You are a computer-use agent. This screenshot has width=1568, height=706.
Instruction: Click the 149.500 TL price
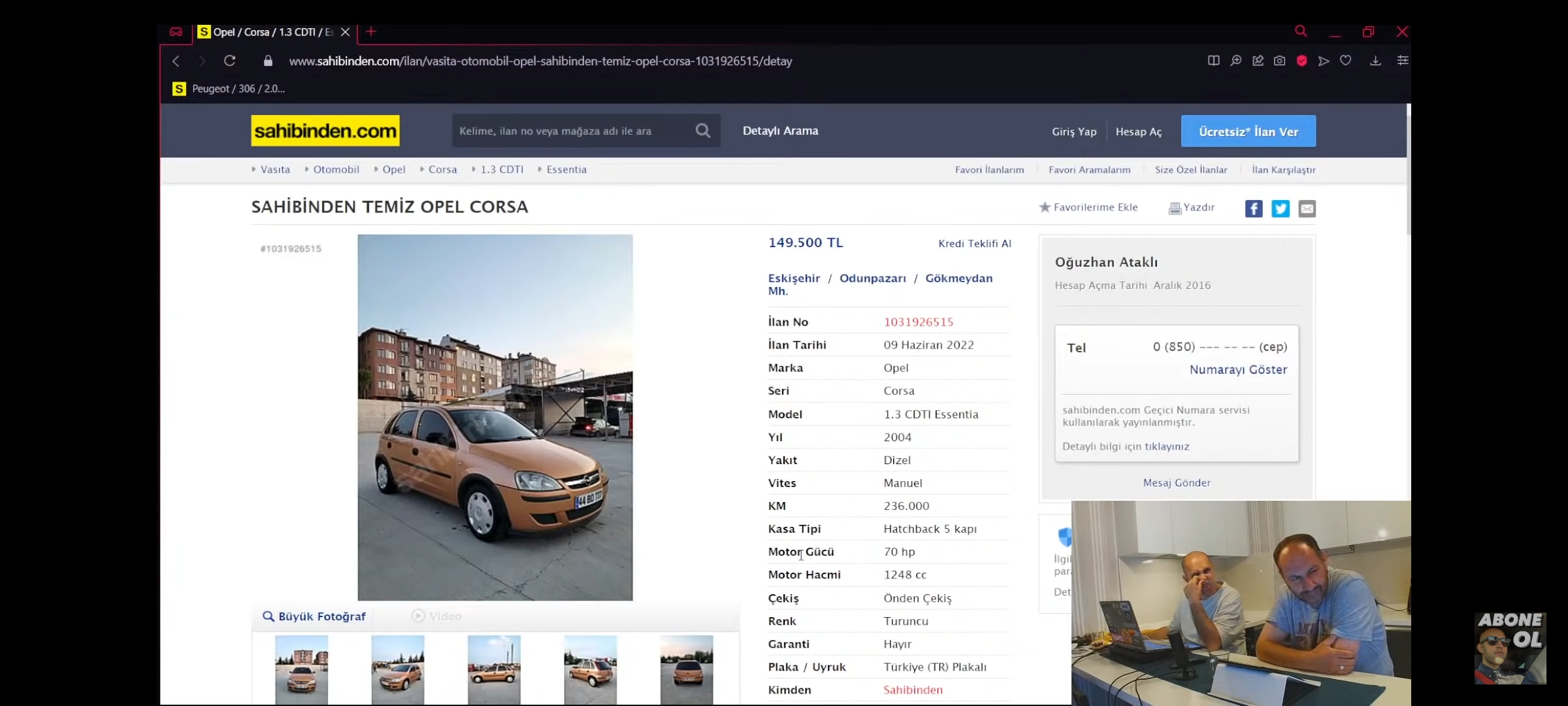(x=806, y=243)
